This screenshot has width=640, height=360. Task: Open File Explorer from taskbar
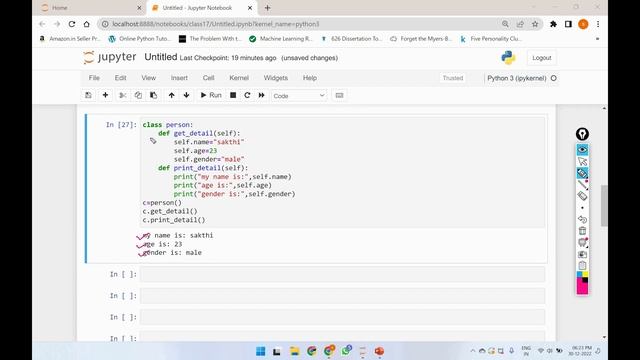[x=294, y=351]
